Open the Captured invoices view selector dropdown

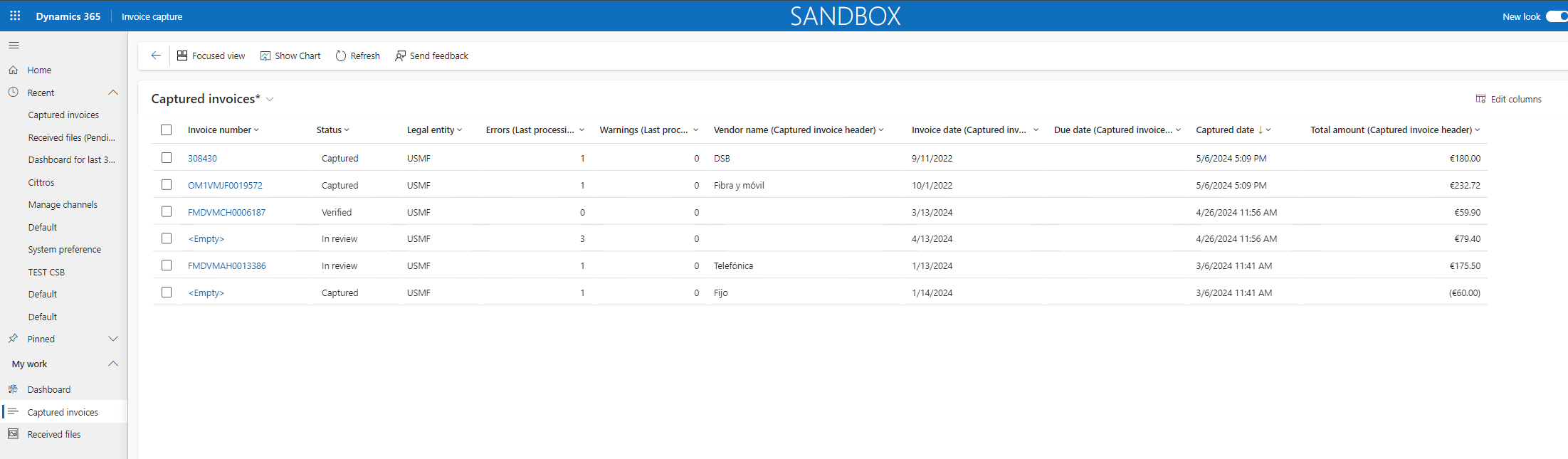tap(270, 100)
